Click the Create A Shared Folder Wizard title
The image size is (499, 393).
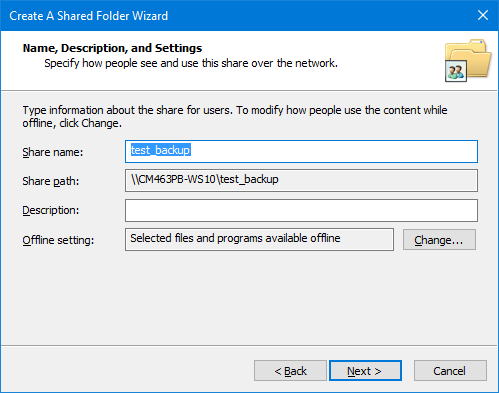(x=89, y=16)
